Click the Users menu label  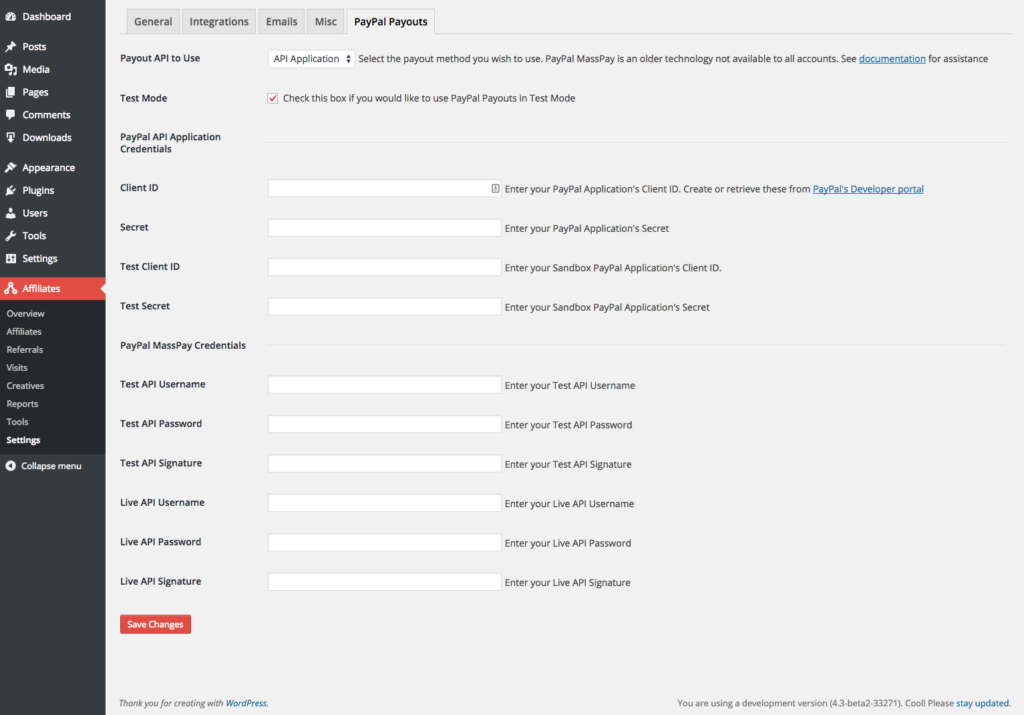click(x=35, y=213)
